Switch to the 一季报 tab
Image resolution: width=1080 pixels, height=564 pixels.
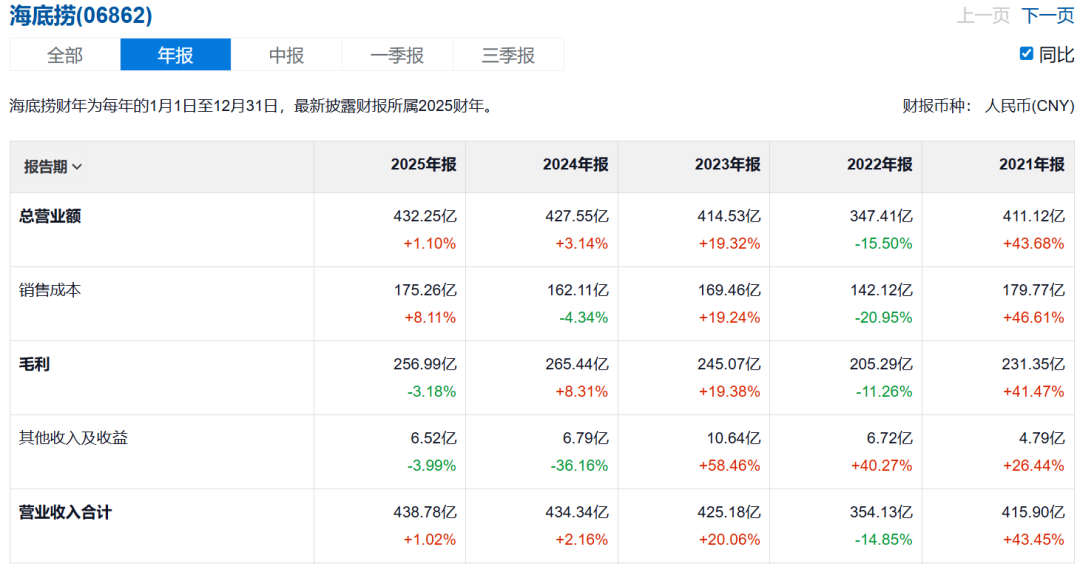(397, 55)
